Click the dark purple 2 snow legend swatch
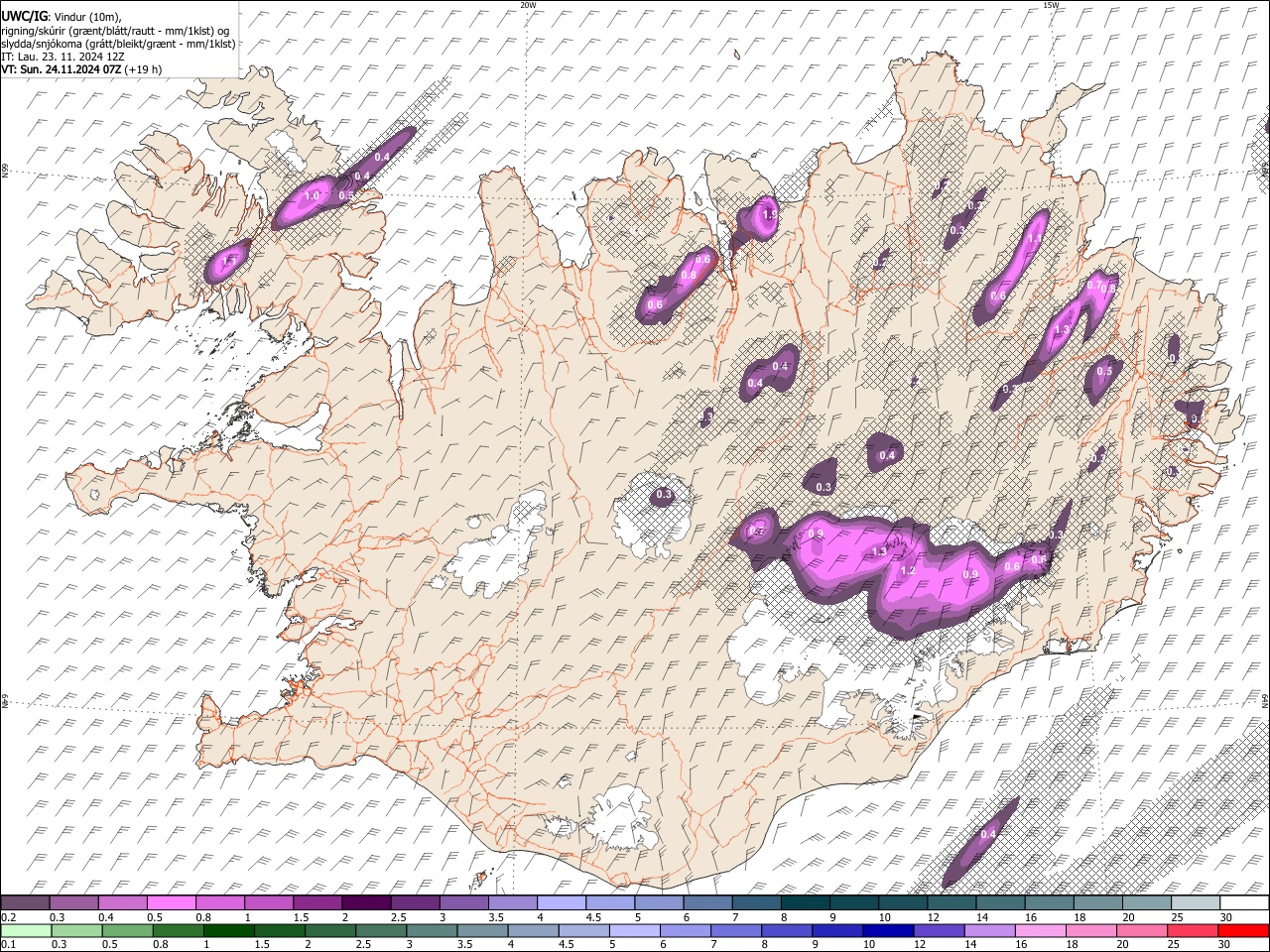 [x=365, y=903]
